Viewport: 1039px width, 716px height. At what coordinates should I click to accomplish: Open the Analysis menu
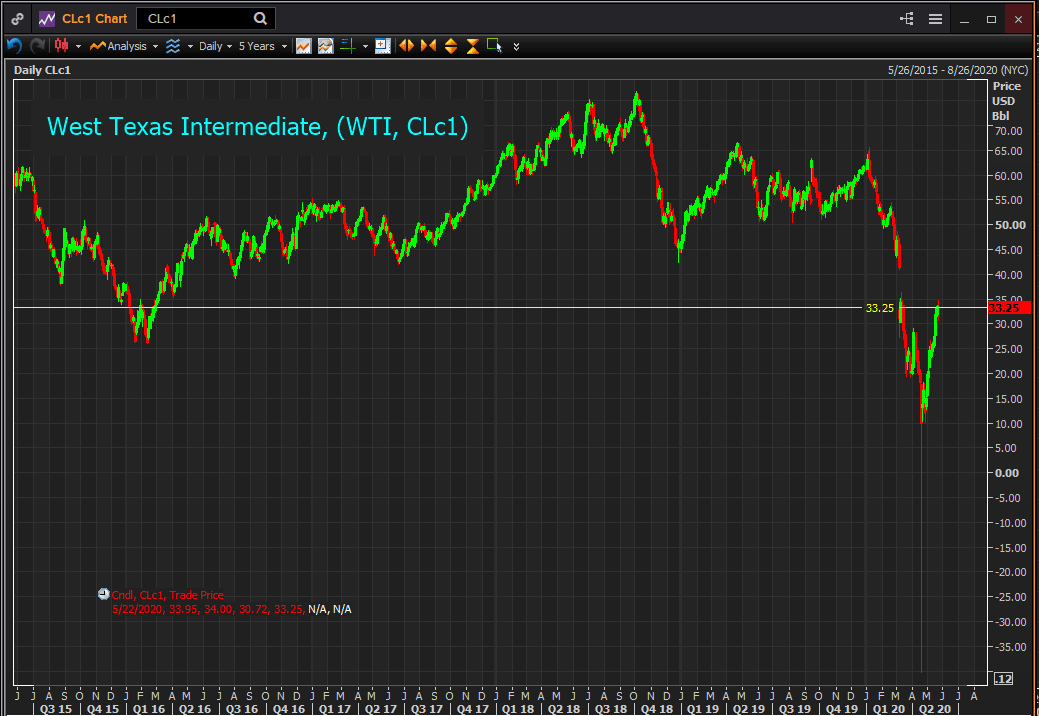[119, 46]
